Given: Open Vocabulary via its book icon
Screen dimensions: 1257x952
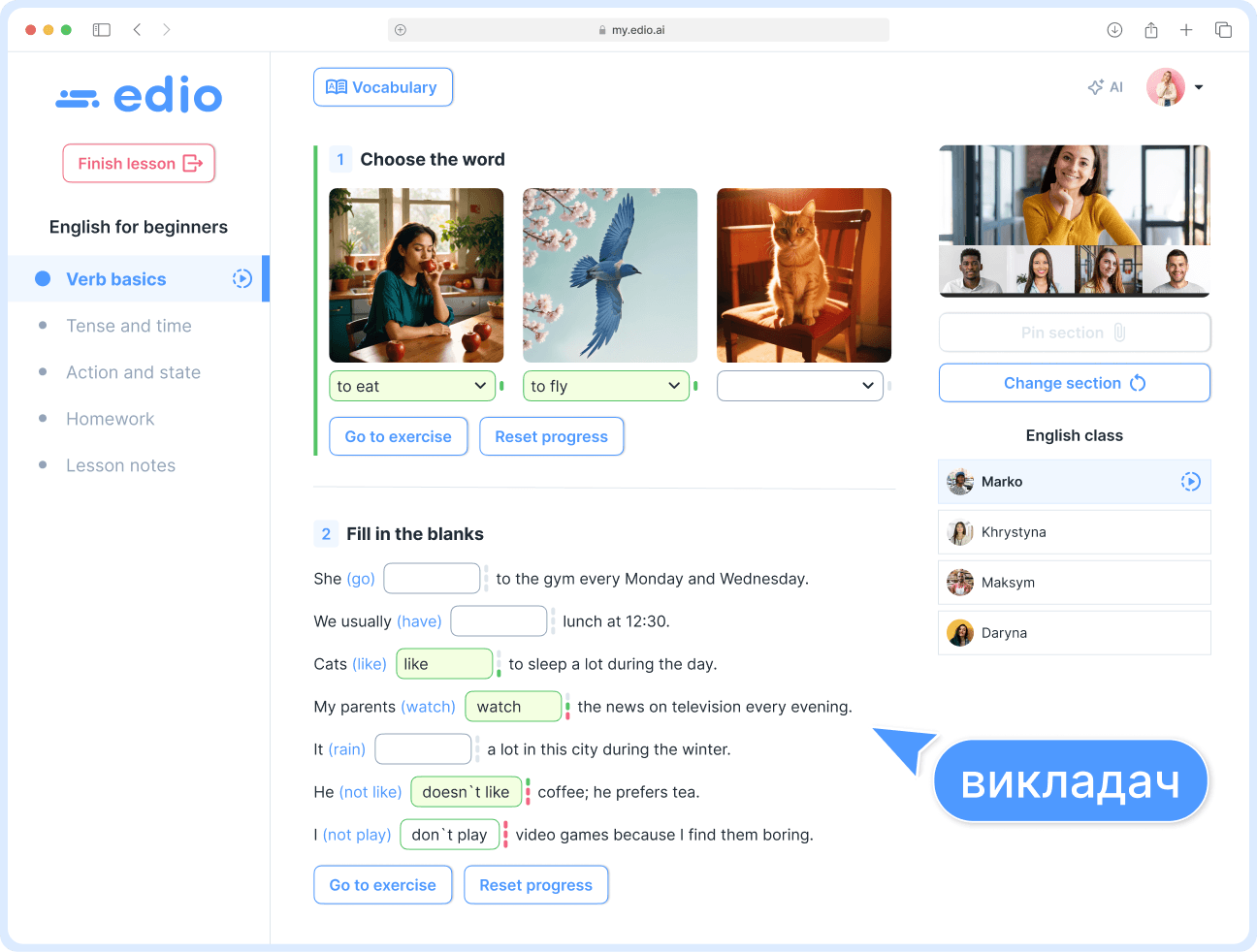Looking at the screenshot, I should (335, 86).
